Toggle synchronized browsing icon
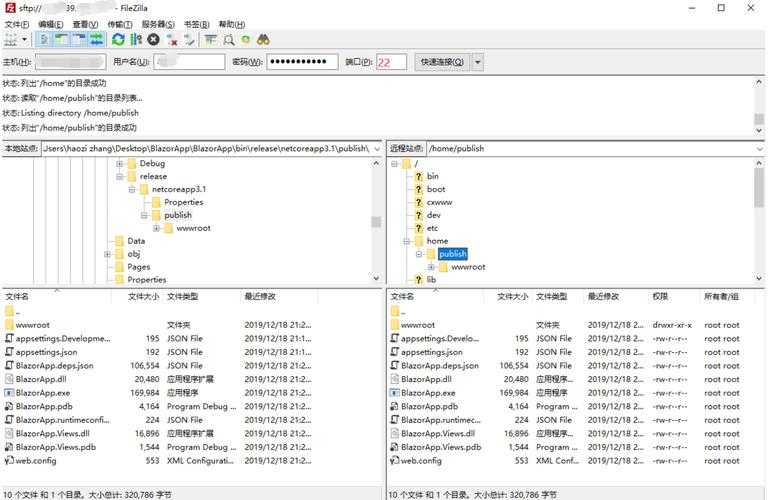Viewport: 768px width, 500px height. [246, 40]
